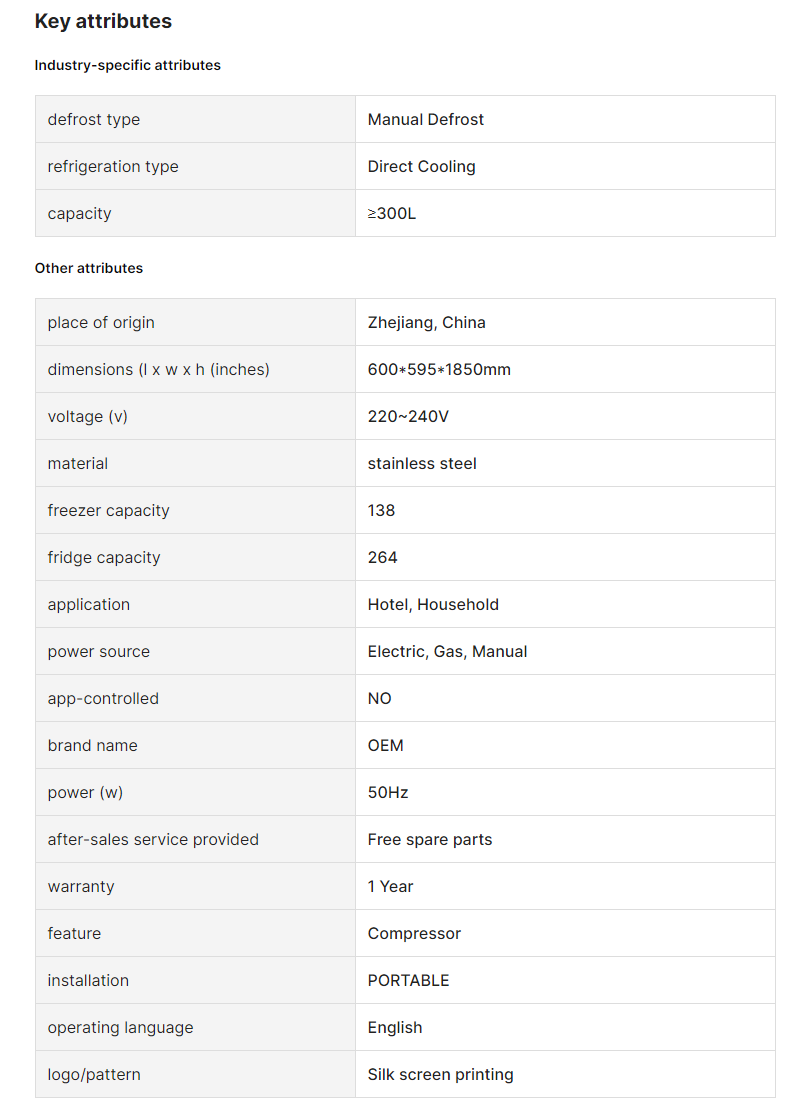Select the Industry-specific attributes subheading
Screen dimensions: 795x1107
click(x=128, y=65)
